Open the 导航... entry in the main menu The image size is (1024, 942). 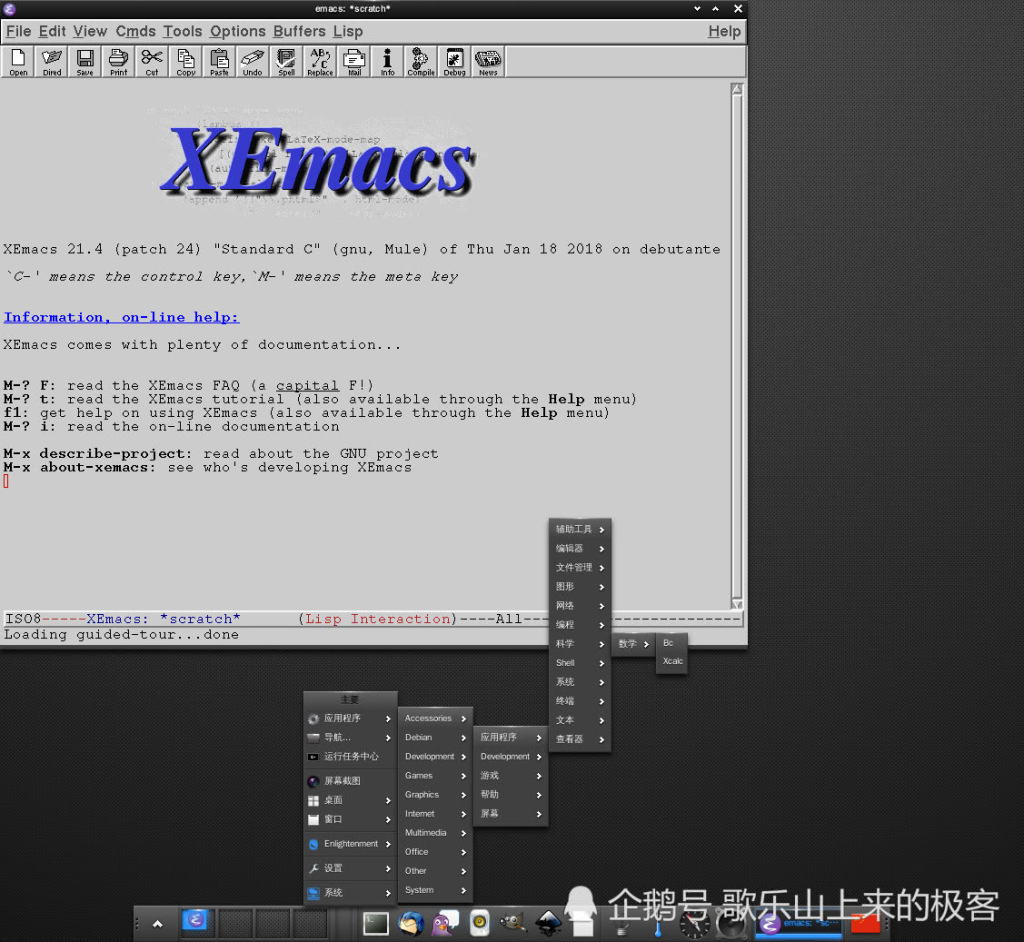[x=350, y=738]
